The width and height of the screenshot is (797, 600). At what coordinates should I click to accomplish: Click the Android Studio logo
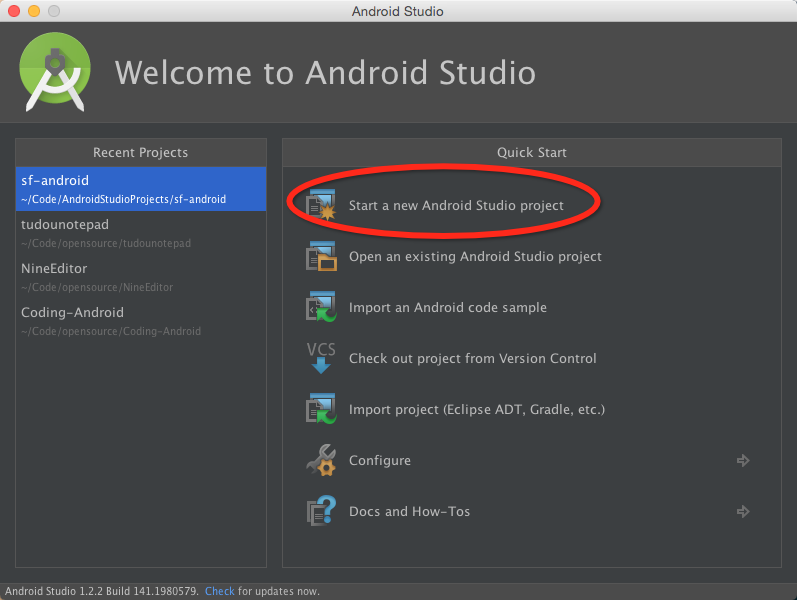point(55,72)
